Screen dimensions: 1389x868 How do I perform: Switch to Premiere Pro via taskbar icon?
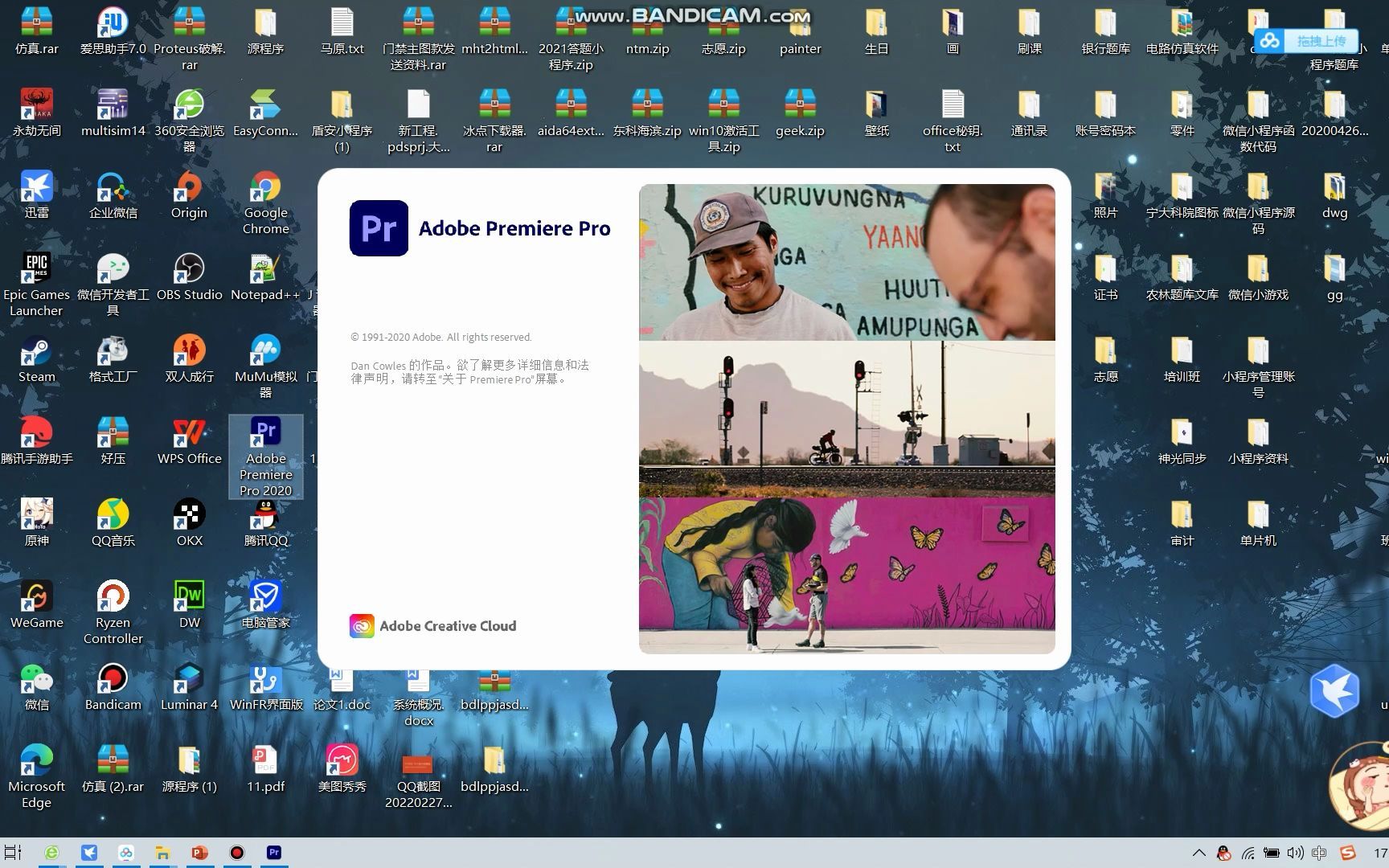pos(274,853)
